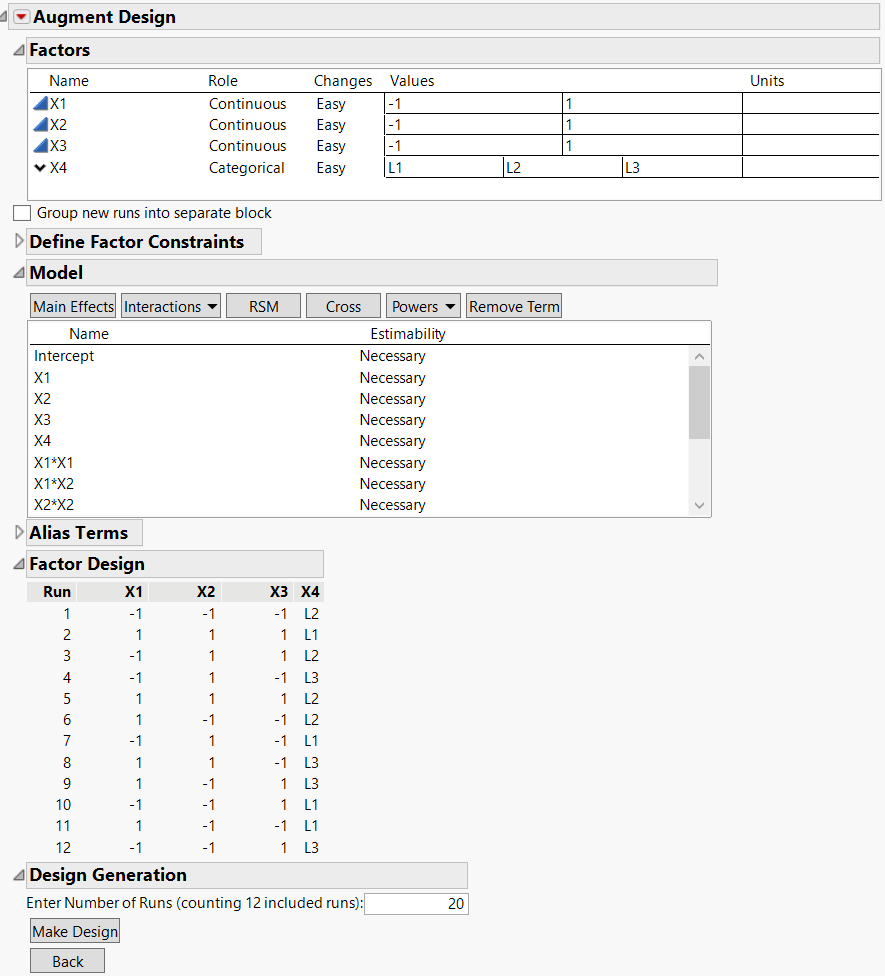Click the Easy changes value for X3
The image size is (885, 976).
click(x=330, y=146)
